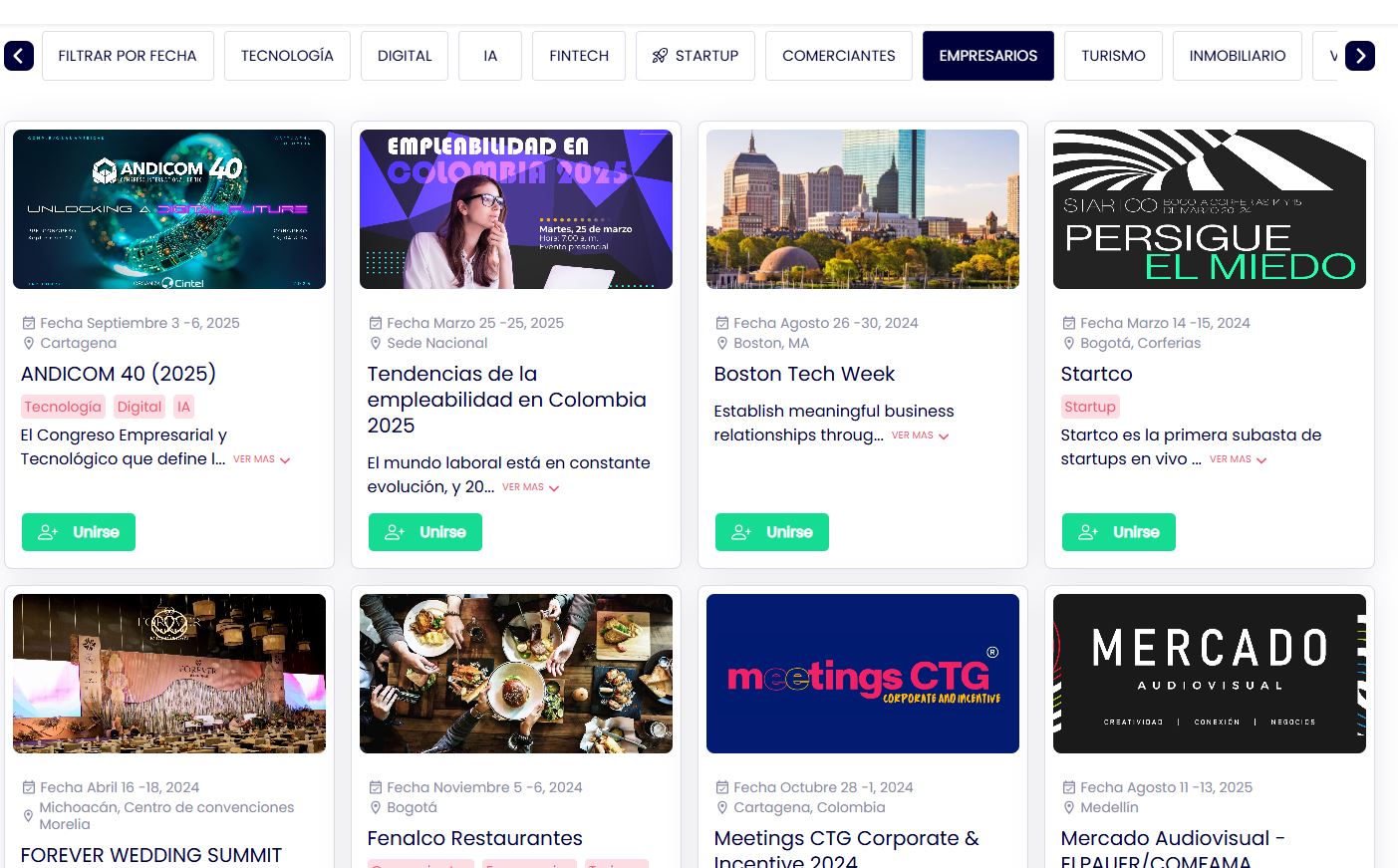The height and width of the screenshot is (868, 1398).
Task: Click calendar icon beside Fecha Abril 16 -18, 2024
Action: pos(29,787)
